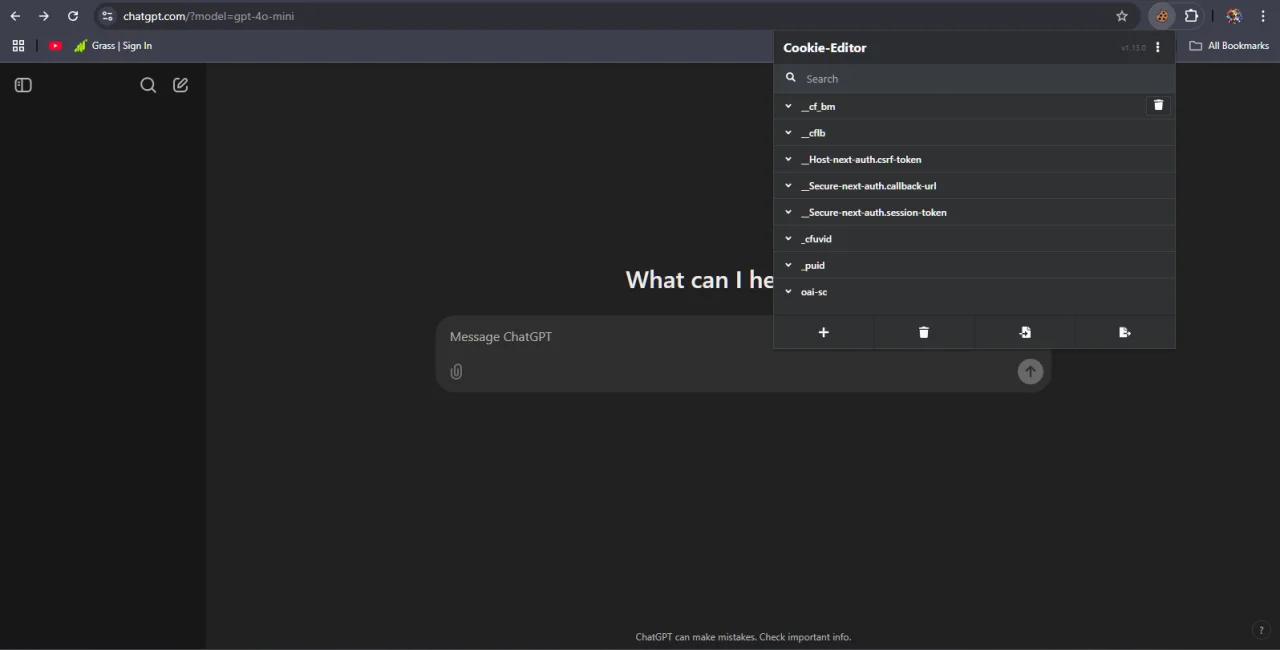1280x650 pixels.
Task: Delete the __cf_bm cookie via trash icon
Action: 1158,105
